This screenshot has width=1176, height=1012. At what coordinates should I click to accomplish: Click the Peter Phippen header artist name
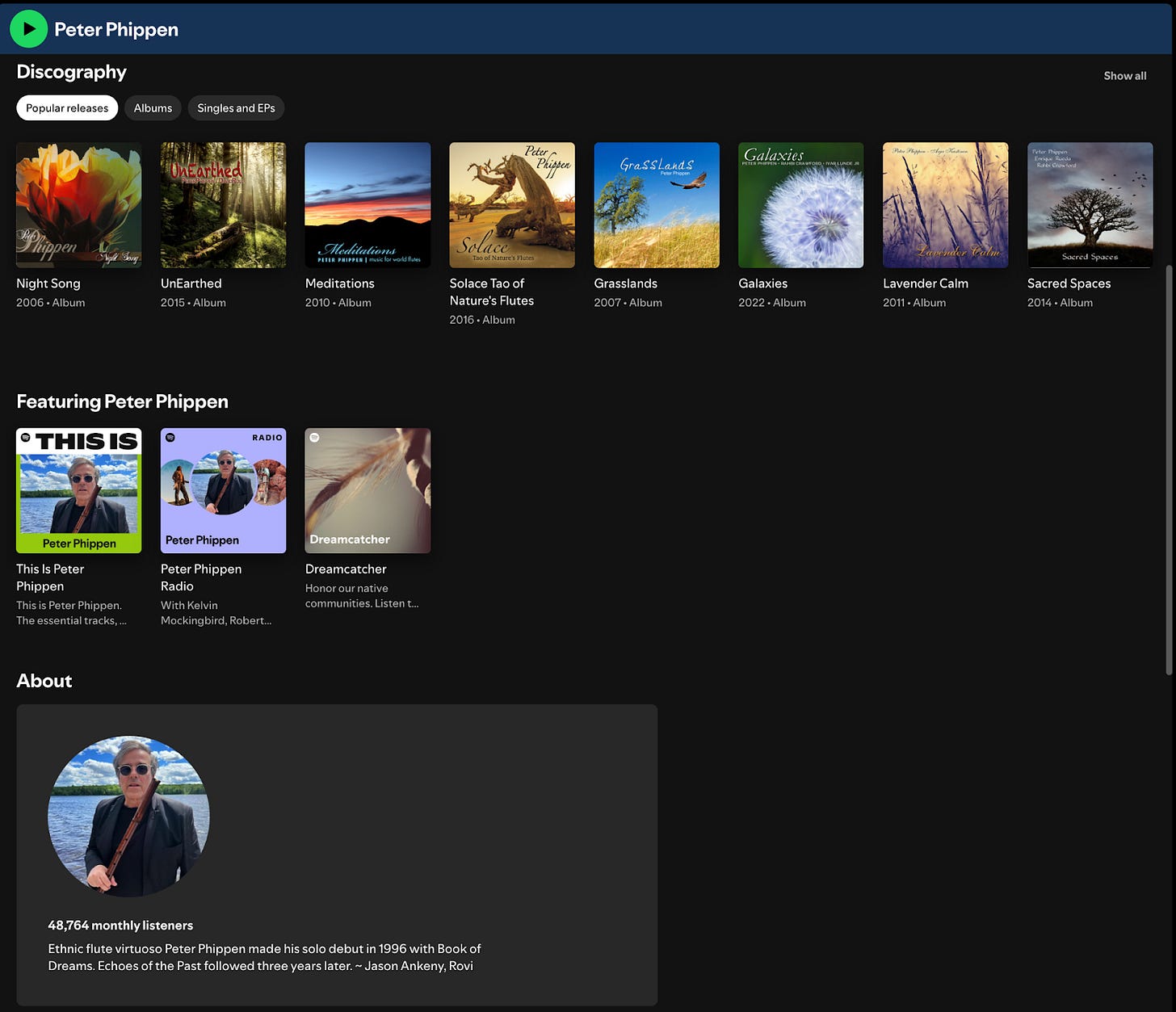pos(116,29)
